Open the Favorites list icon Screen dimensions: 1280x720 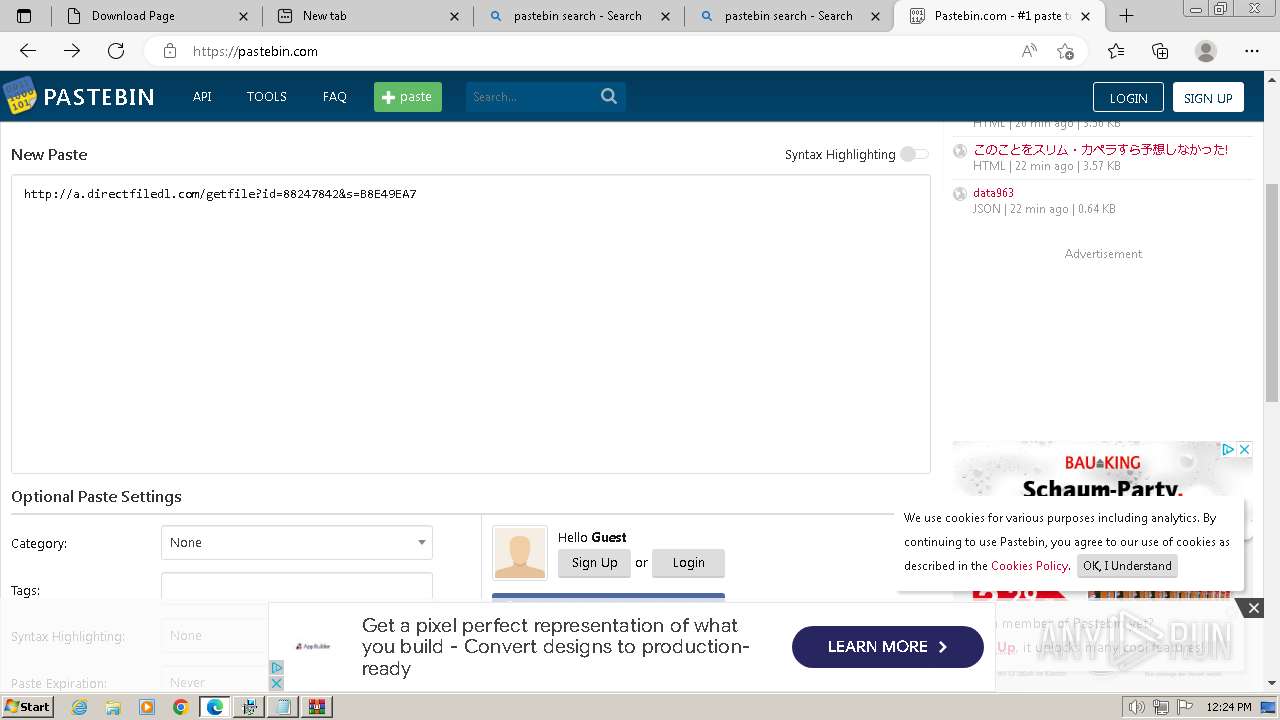click(x=1116, y=51)
